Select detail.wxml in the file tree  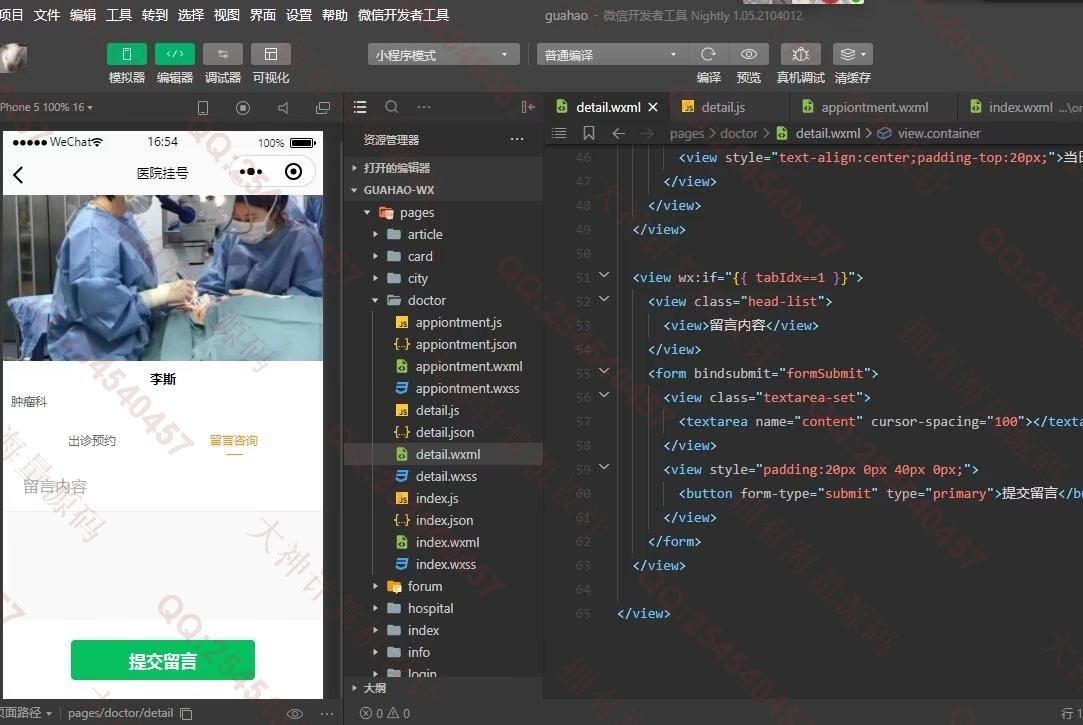point(442,454)
